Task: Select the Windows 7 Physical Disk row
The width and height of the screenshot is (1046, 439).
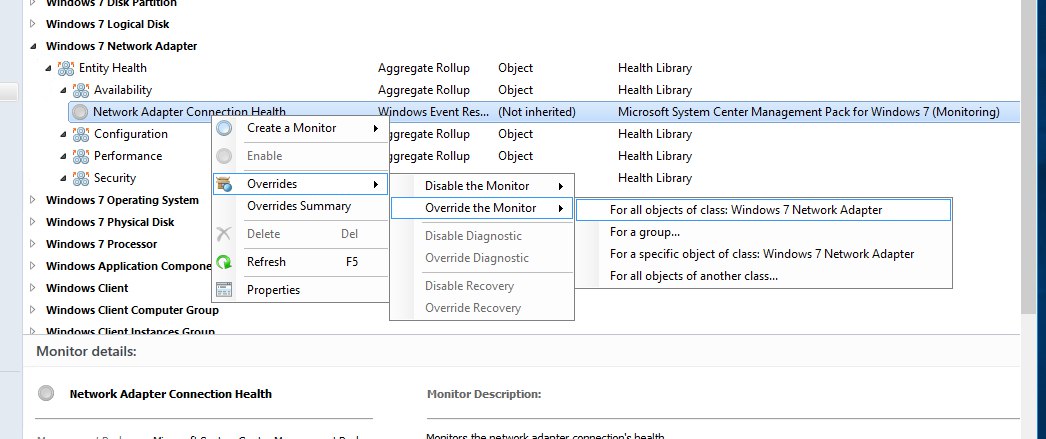Action: [110, 222]
